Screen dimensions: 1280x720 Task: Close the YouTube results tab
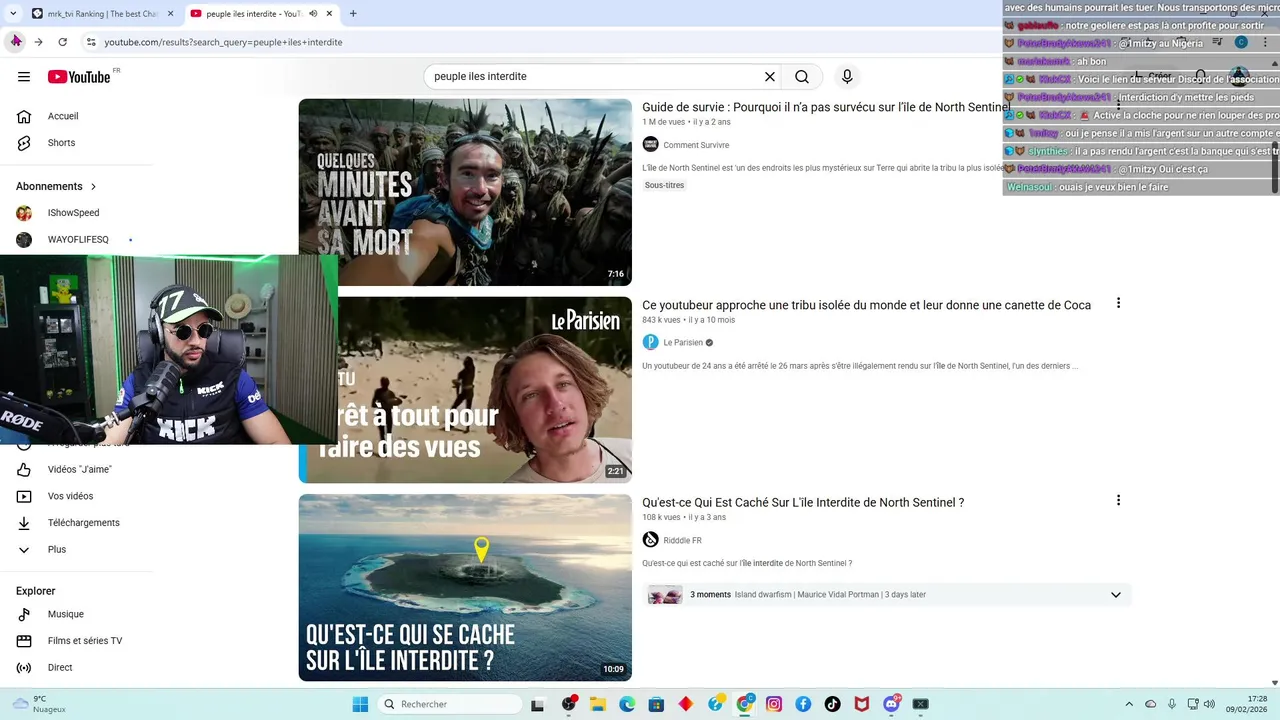tap(330, 14)
